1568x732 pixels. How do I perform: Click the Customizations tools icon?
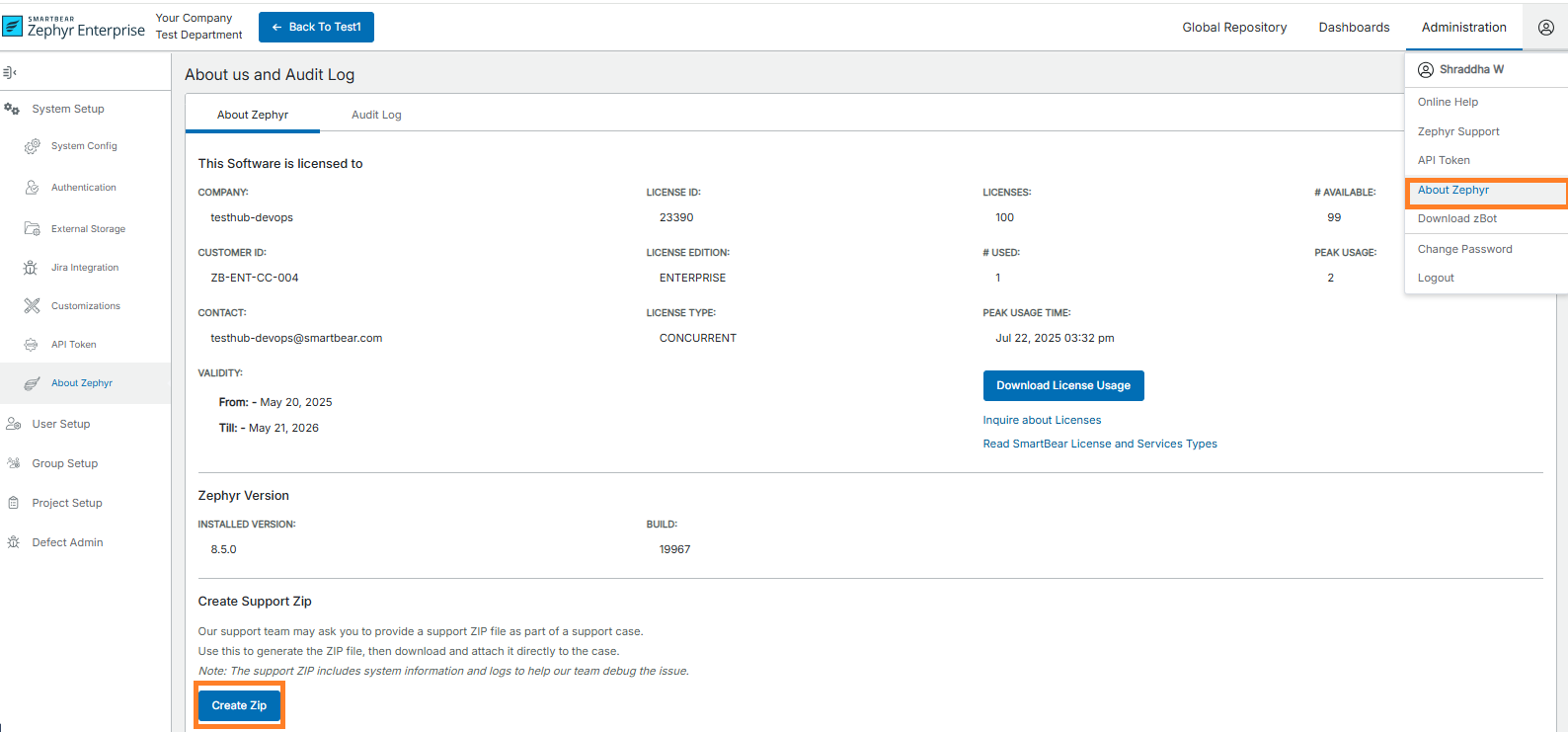[x=32, y=306]
